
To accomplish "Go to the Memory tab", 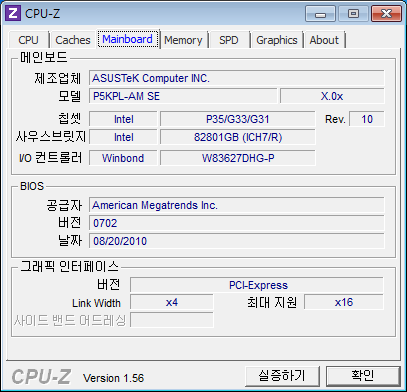I will [x=183, y=40].
